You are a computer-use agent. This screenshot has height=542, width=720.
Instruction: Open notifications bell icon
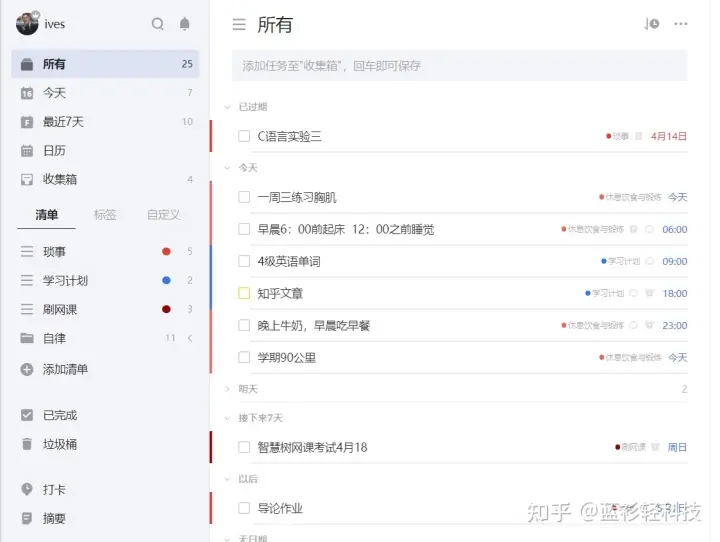[185, 24]
